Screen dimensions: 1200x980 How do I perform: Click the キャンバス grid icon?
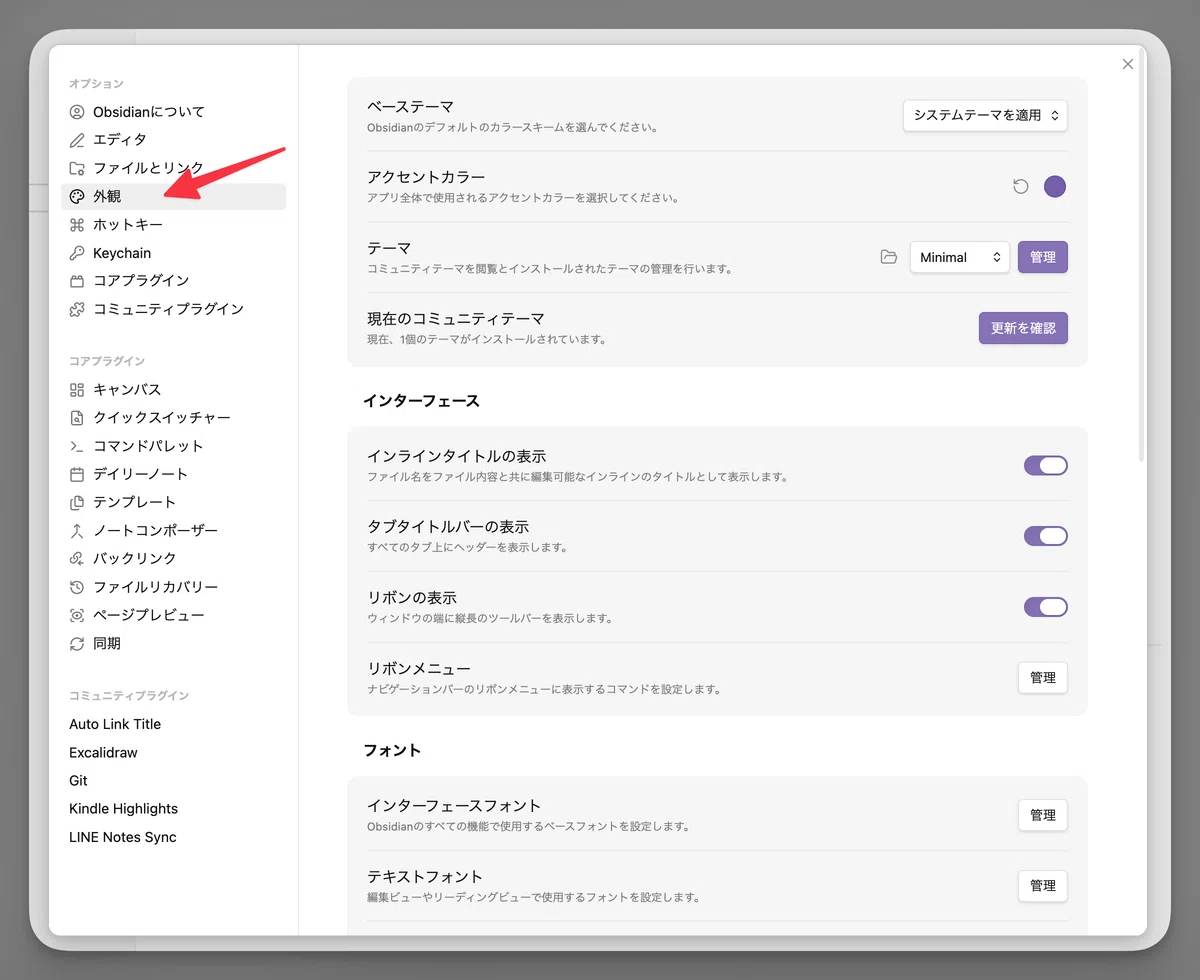[x=77, y=390]
